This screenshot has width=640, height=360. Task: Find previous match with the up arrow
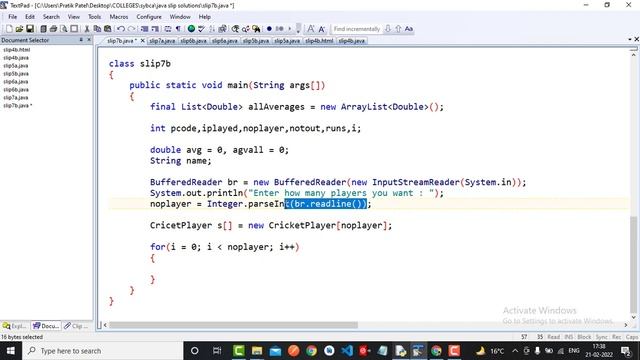point(398,29)
